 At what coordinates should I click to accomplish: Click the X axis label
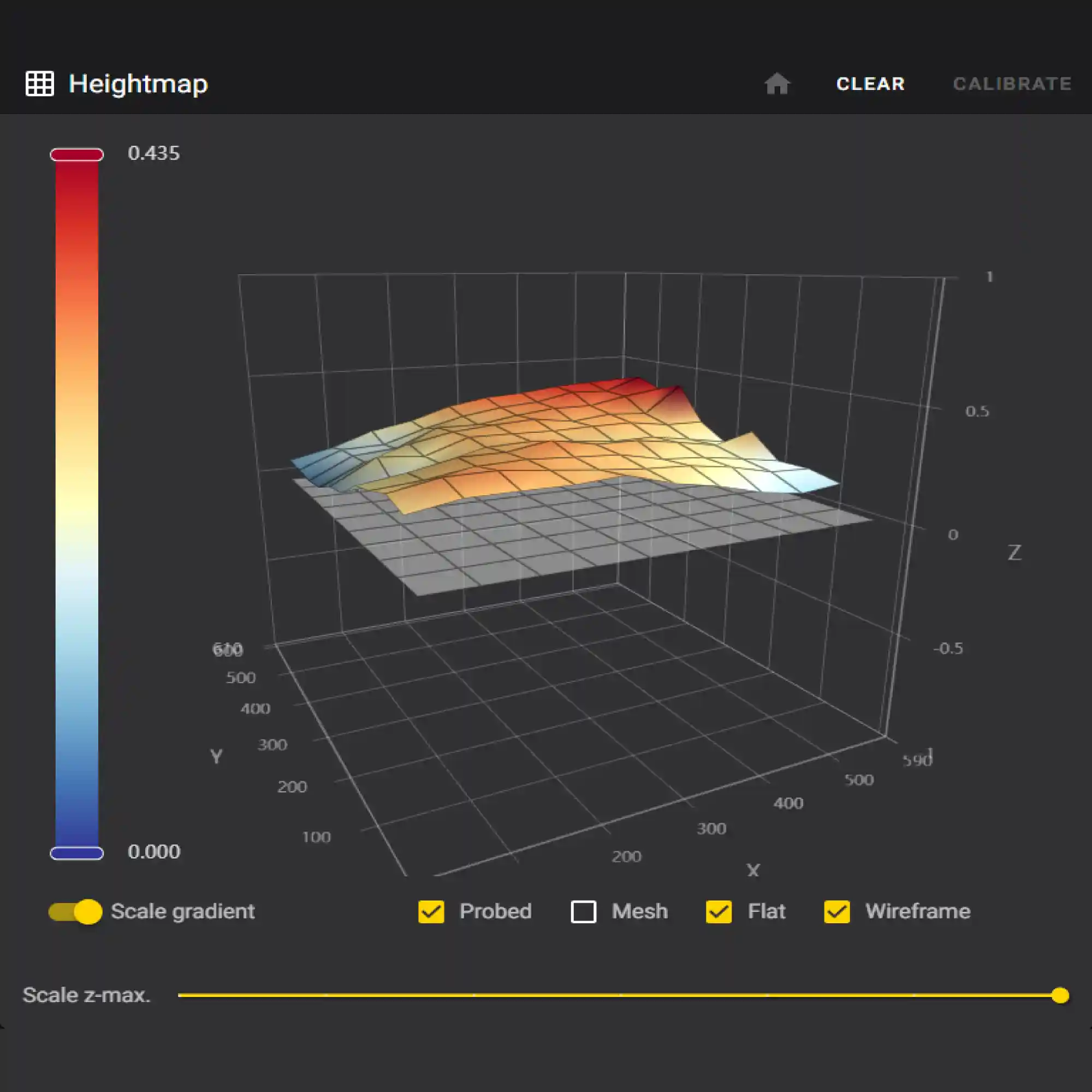click(x=753, y=870)
